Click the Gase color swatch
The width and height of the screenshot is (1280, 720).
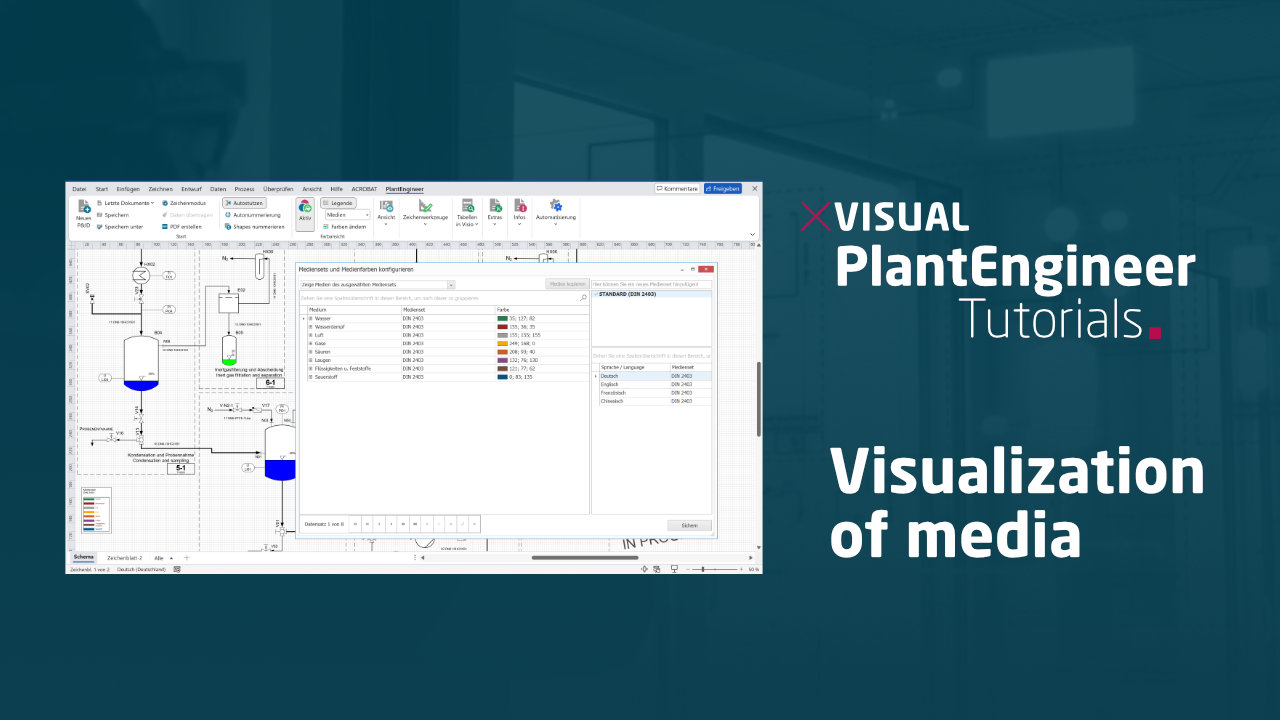[502, 343]
